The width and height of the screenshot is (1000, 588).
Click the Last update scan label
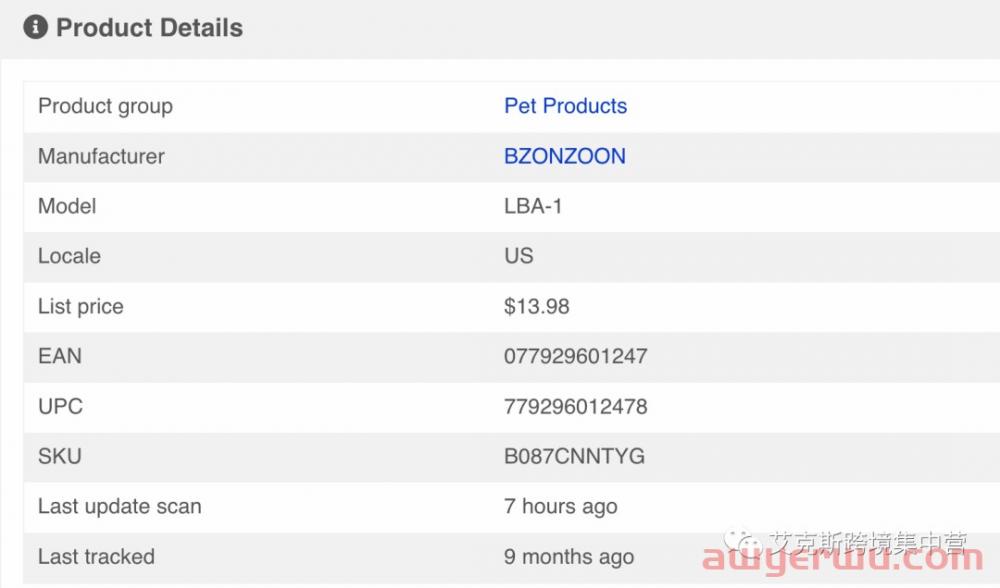[120, 506]
